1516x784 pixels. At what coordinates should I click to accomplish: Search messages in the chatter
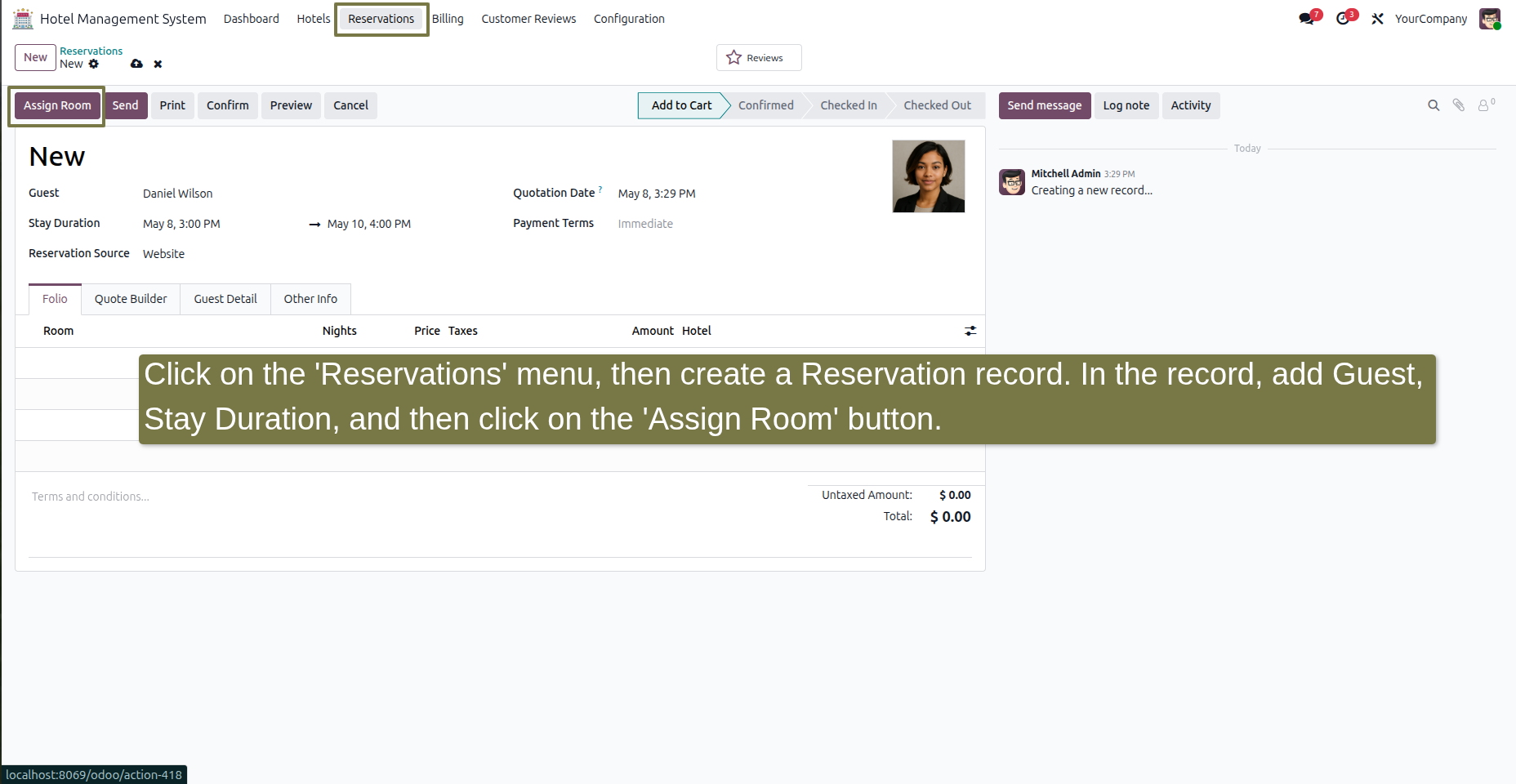pyautogui.click(x=1433, y=105)
